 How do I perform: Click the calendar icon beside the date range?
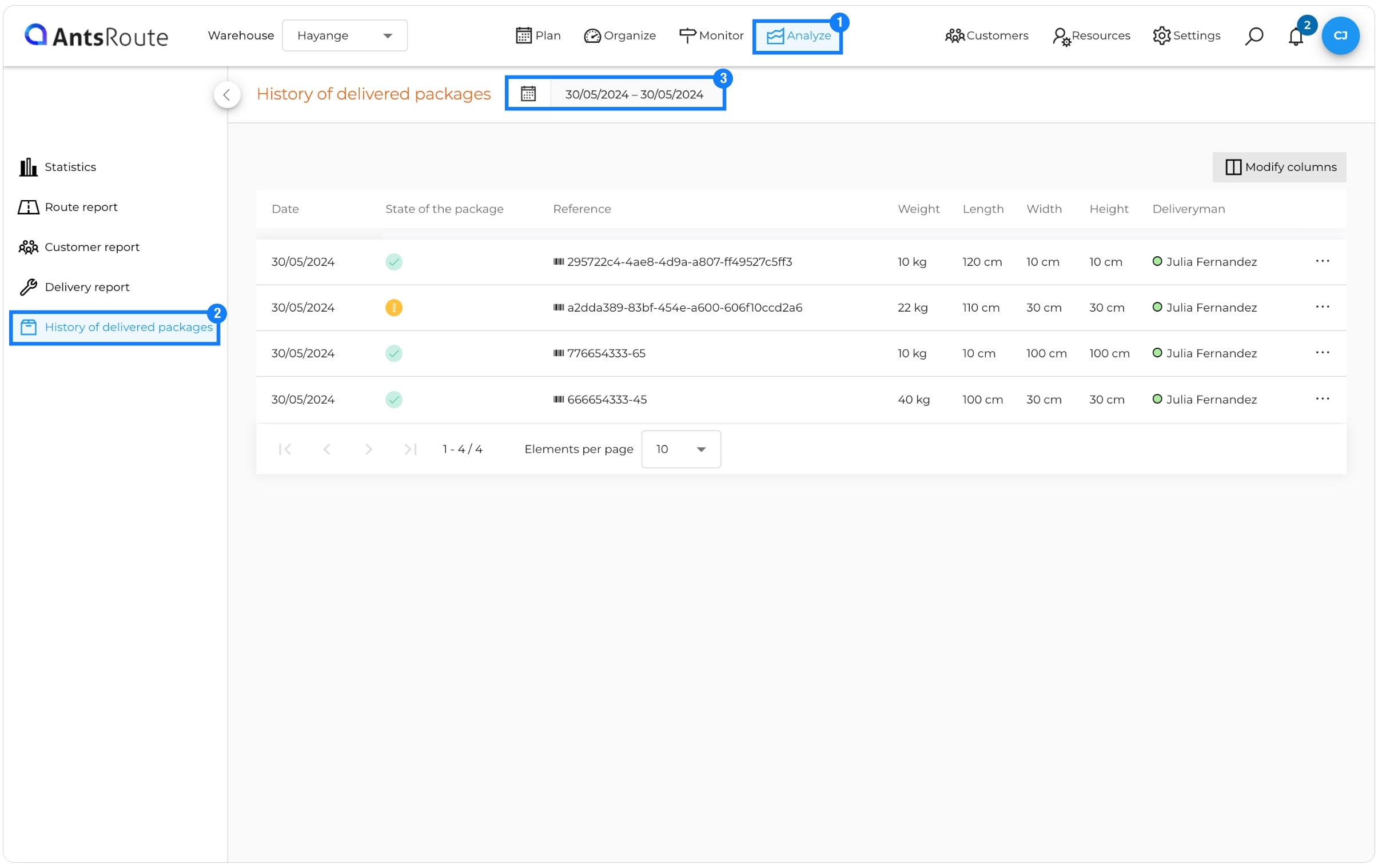(528, 94)
